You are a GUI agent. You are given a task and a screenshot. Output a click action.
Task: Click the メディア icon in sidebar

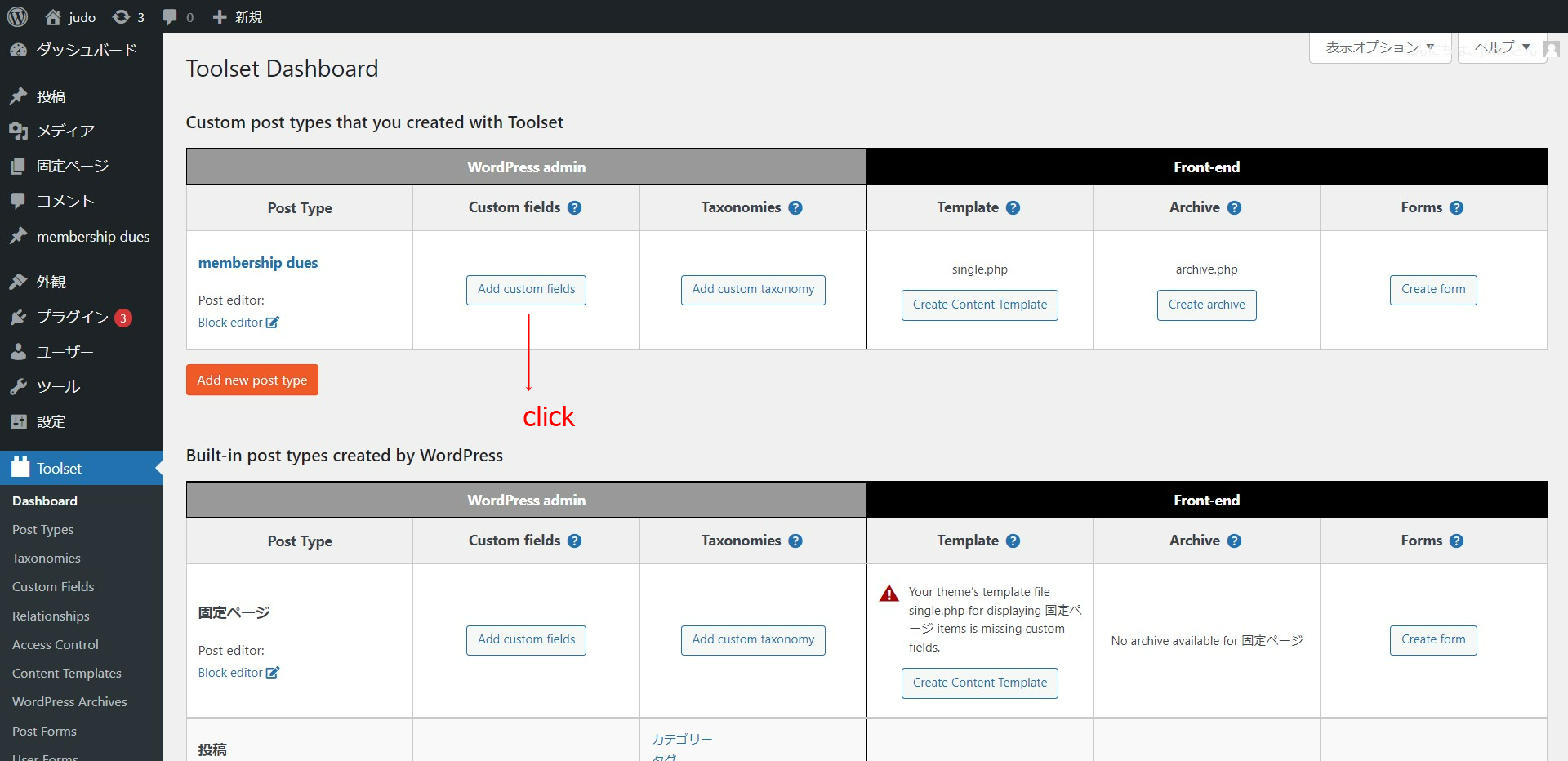(19, 131)
